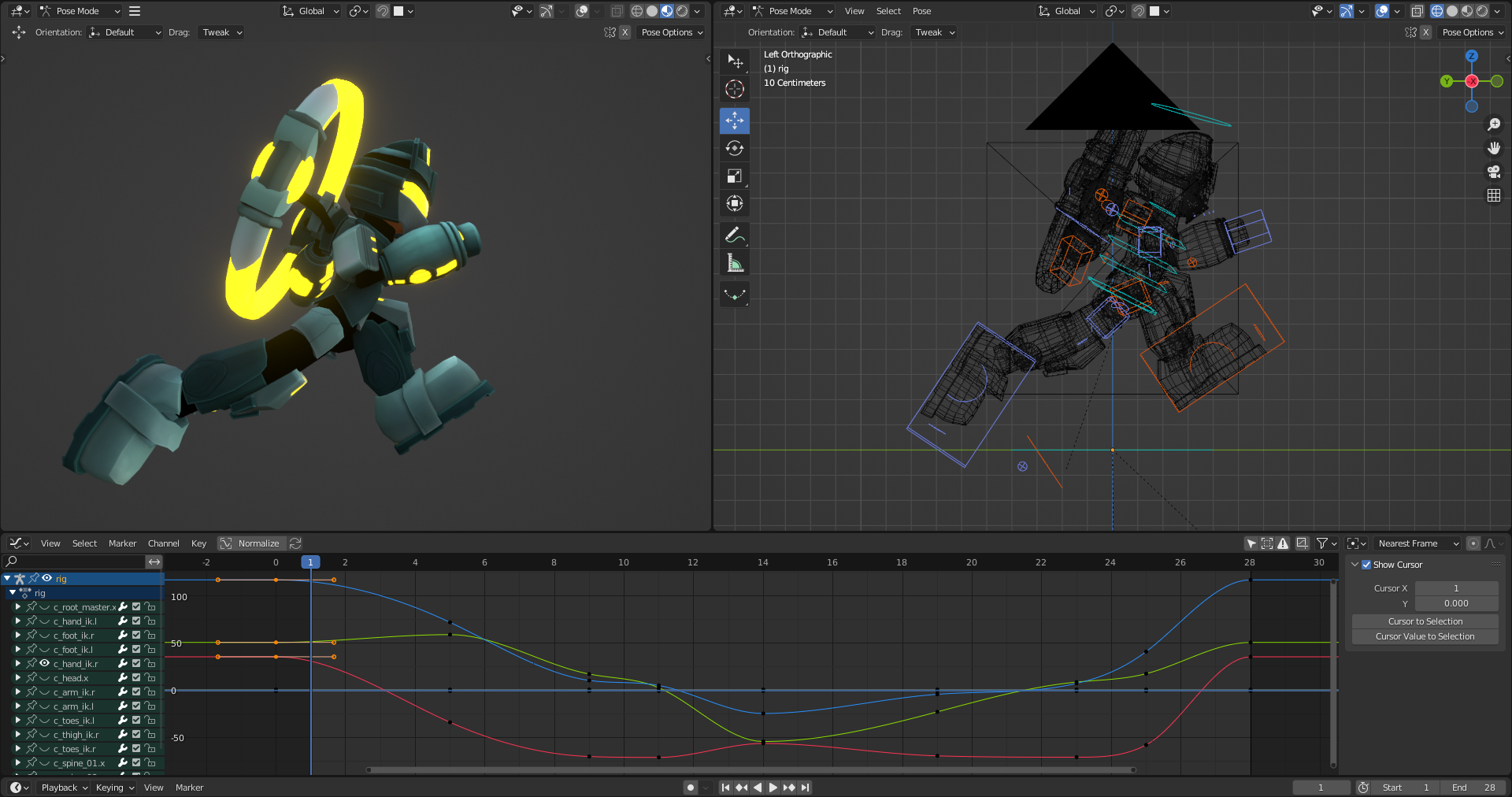Select the Cursor tool in right viewport

coord(734,89)
